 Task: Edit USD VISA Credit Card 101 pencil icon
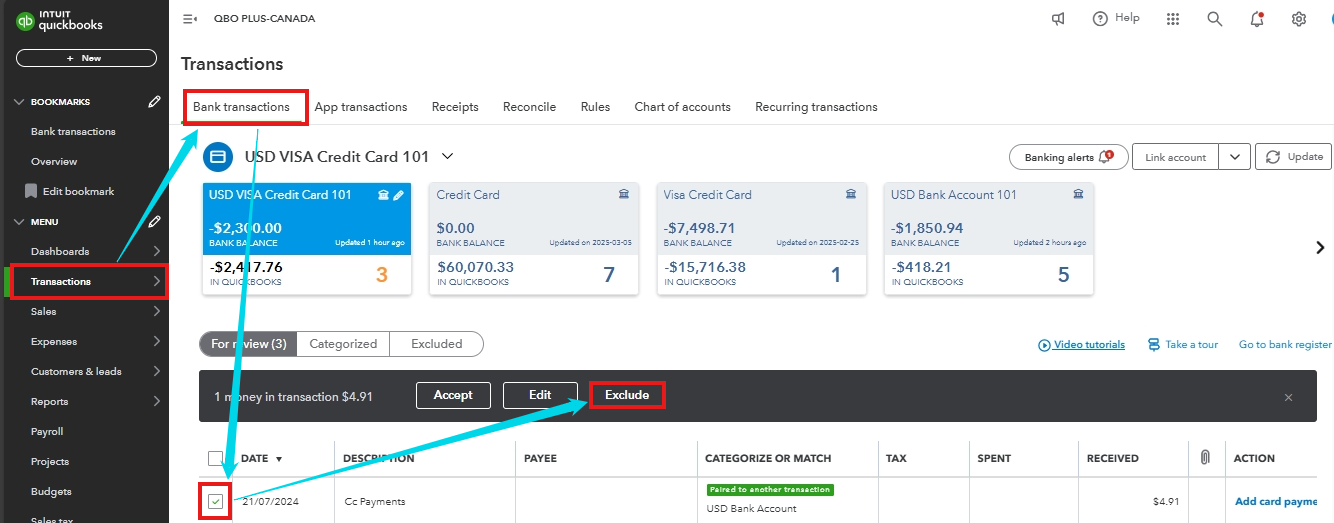click(x=398, y=195)
